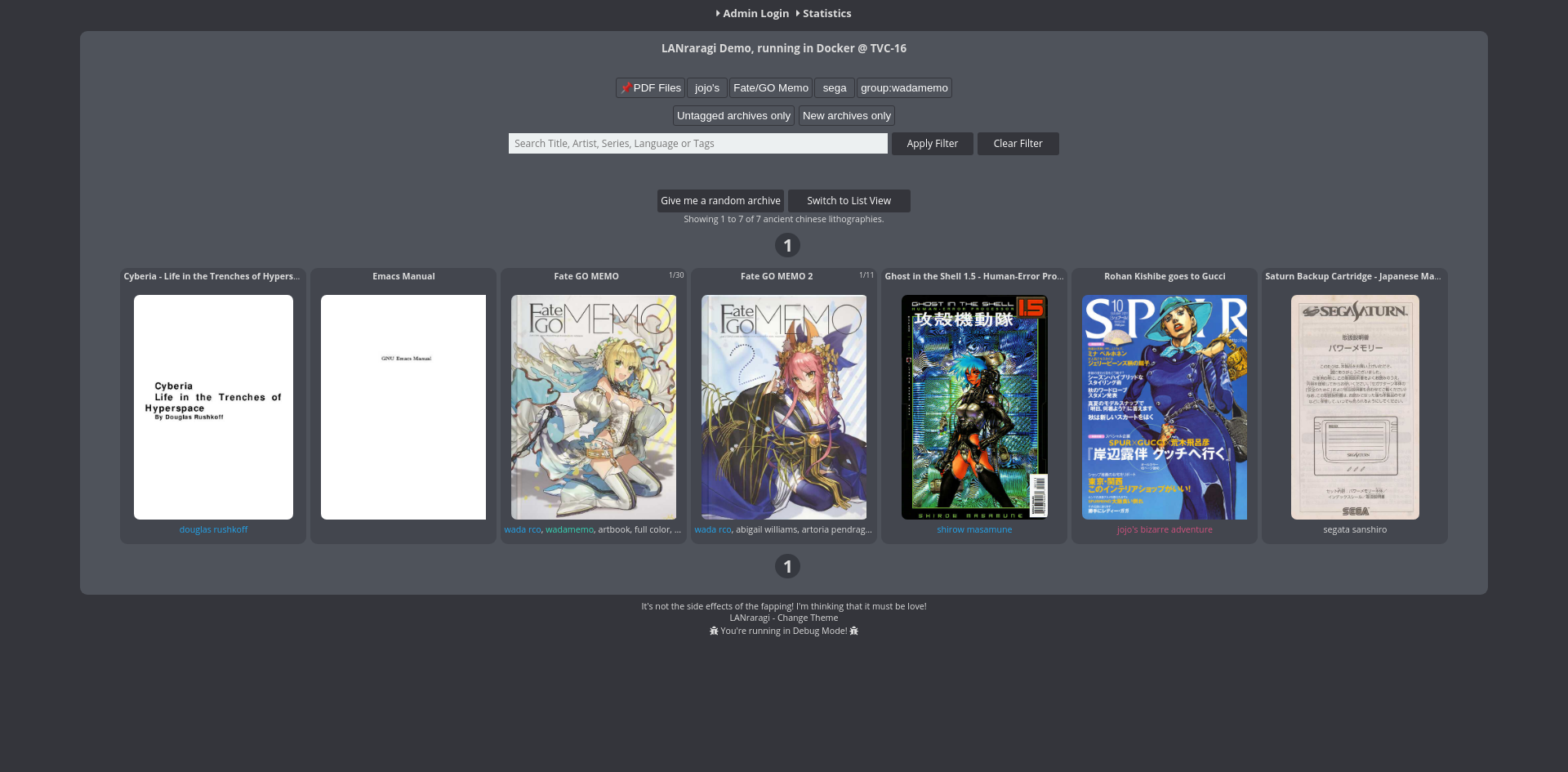
Task: Click the segata sanshiro tag
Action: (x=1355, y=529)
